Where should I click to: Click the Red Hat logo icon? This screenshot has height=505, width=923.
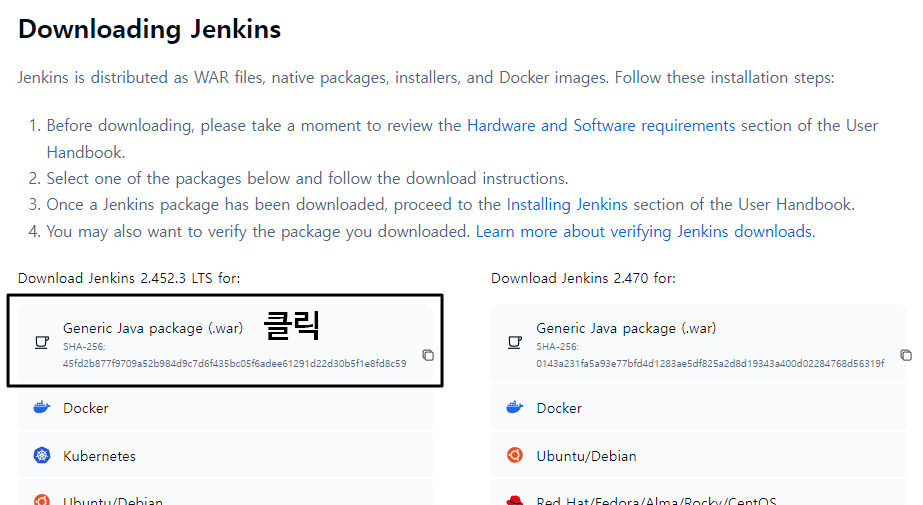pyautogui.click(x=515, y=500)
